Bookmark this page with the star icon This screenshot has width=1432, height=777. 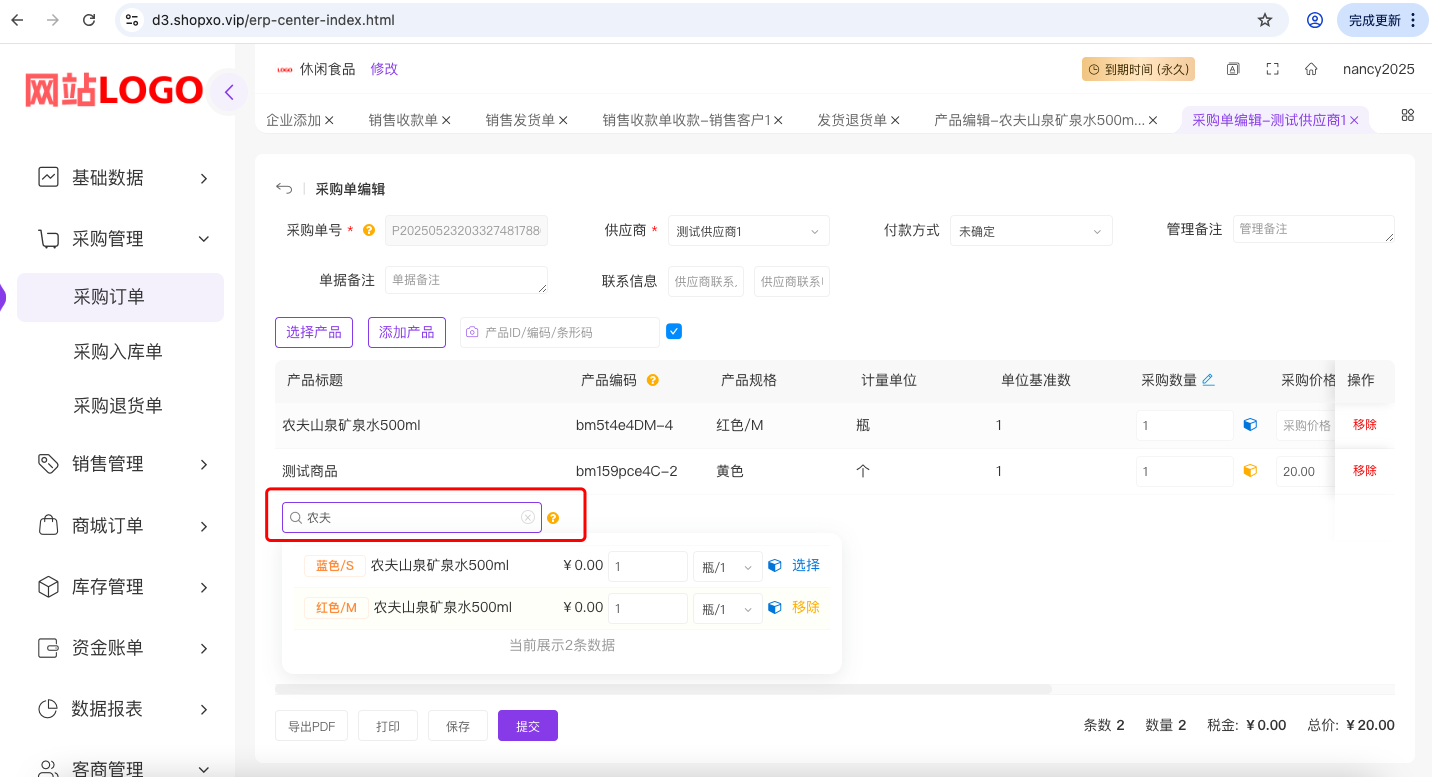coord(1265,20)
